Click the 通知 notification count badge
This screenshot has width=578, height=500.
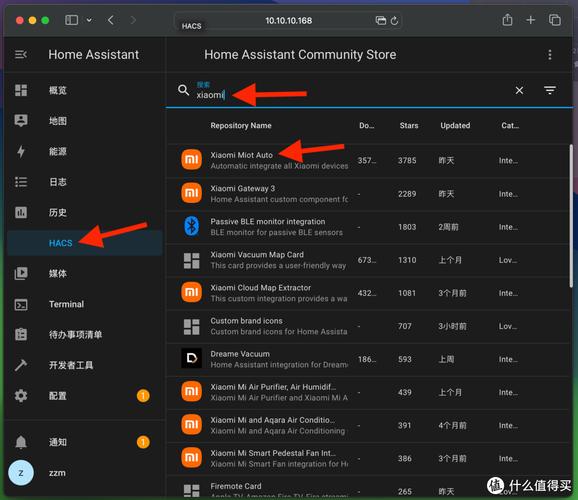point(143,442)
